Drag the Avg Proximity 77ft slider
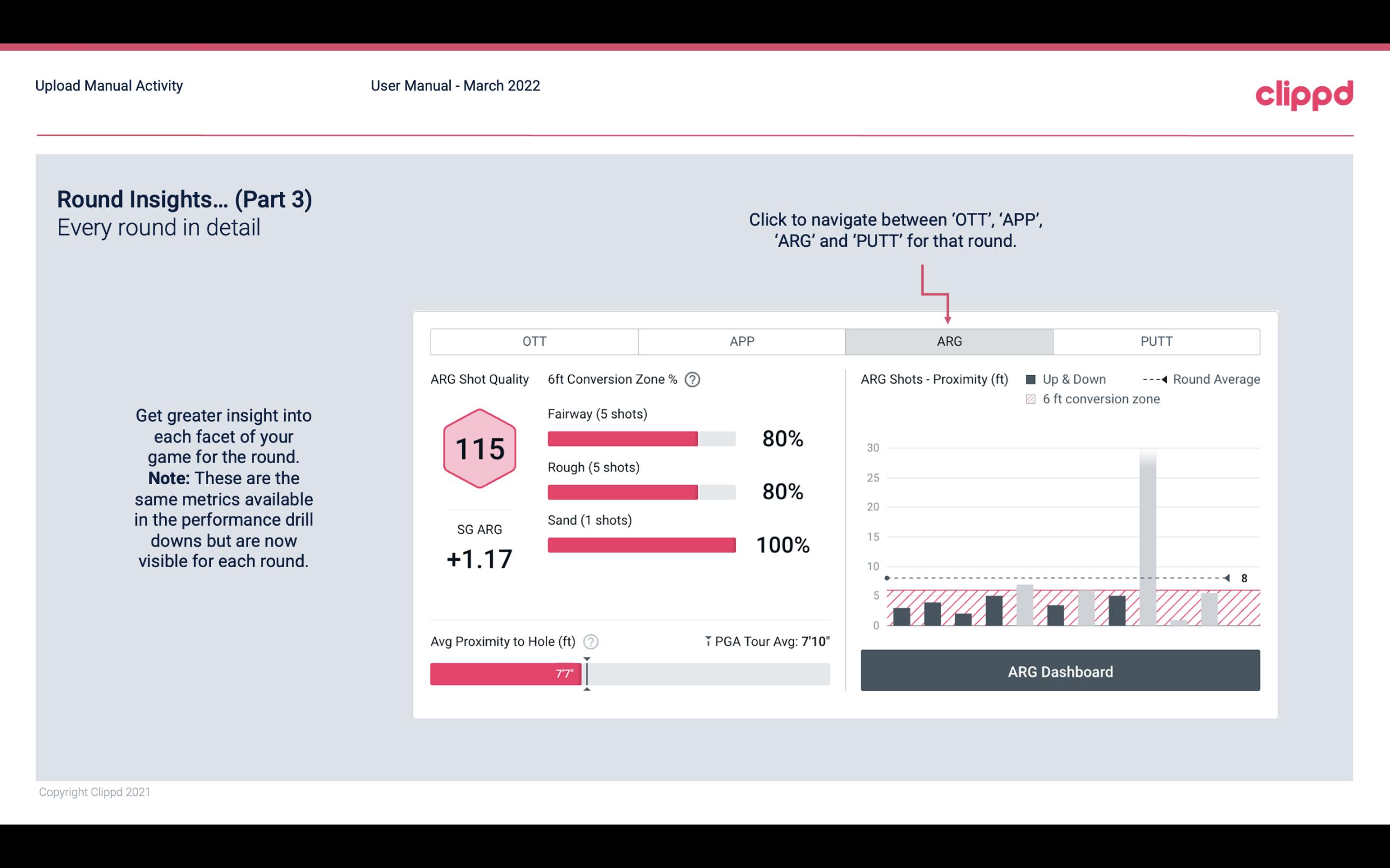This screenshot has width=1390, height=868. tap(584, 671)
